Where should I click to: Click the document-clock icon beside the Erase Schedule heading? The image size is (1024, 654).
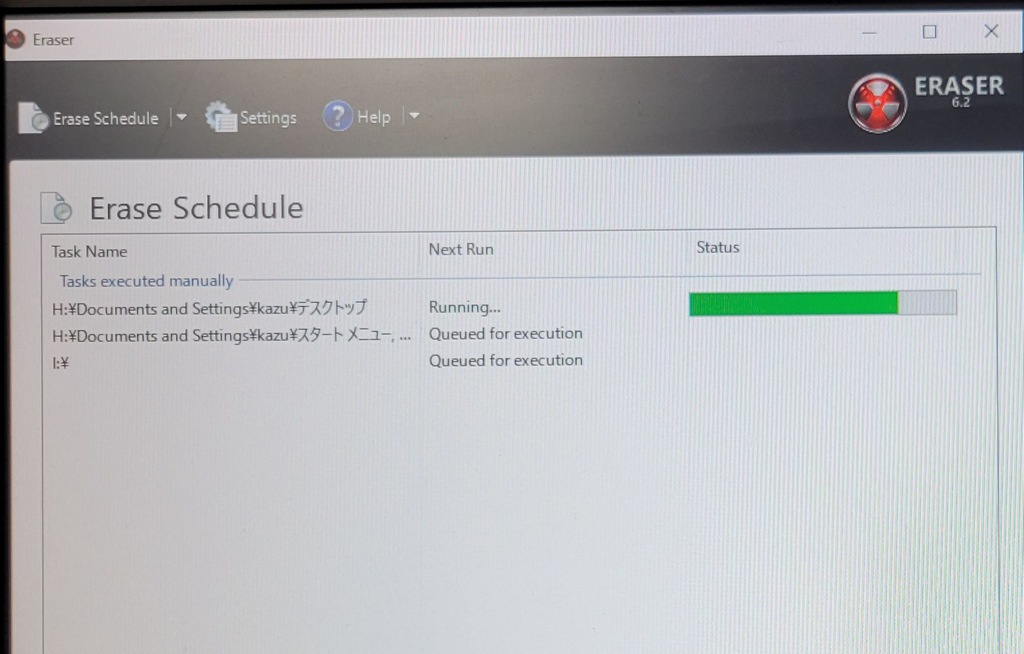coord(57,208)
